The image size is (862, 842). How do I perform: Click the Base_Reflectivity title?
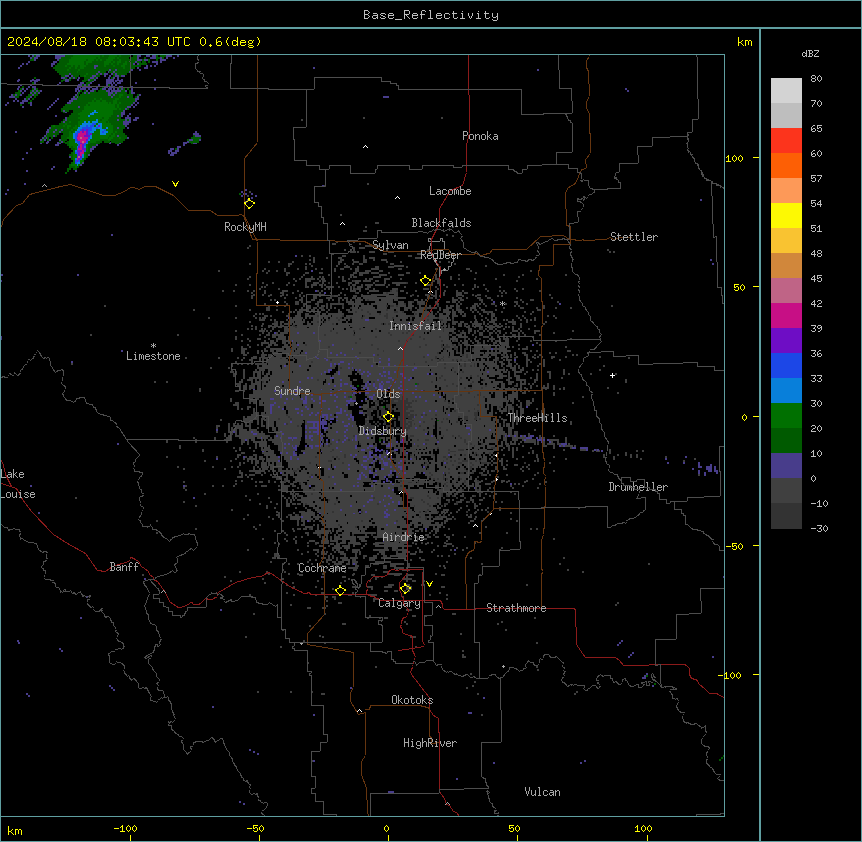(x=430, y=15)
